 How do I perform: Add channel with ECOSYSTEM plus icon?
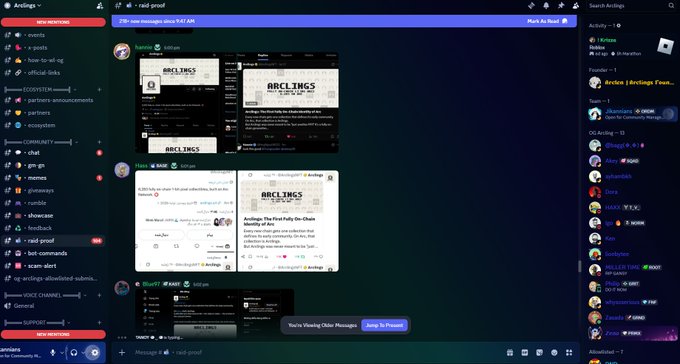99,90
